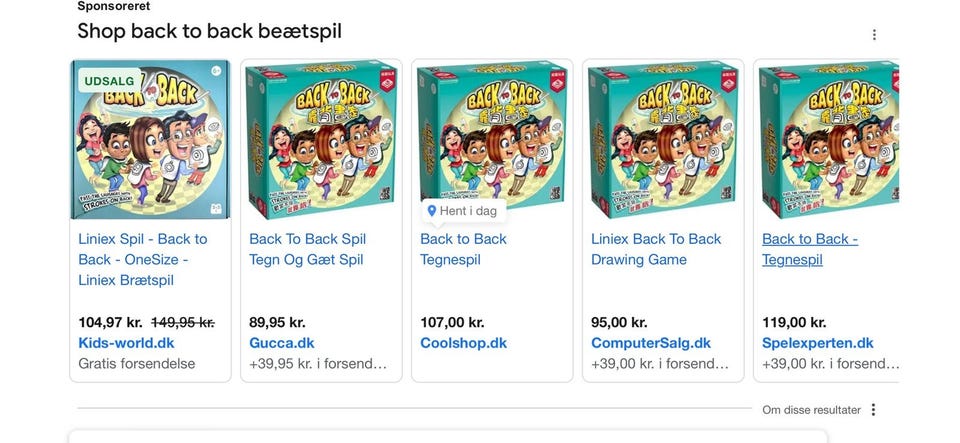Click the "Om disse resultater" text

pyautogui.click(x=811, y=410)
